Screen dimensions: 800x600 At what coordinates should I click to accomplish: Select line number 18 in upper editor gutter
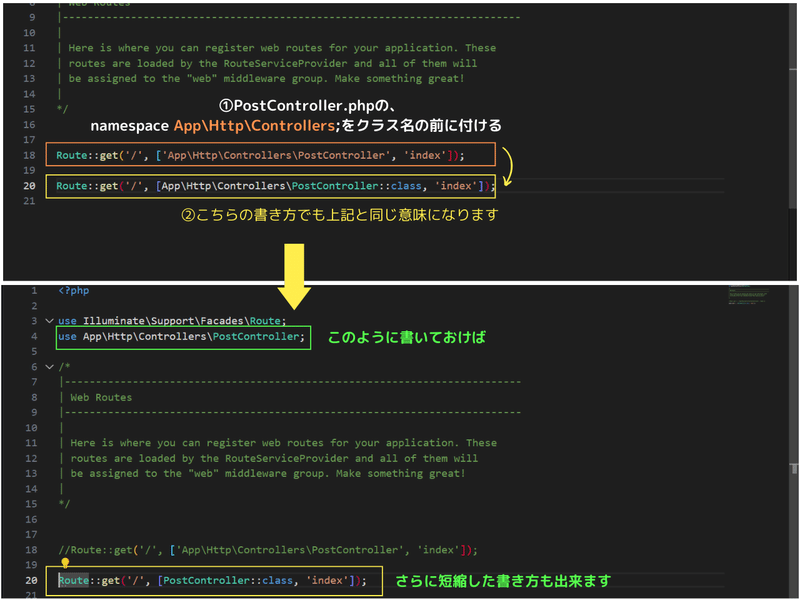(x=29, y=155)
